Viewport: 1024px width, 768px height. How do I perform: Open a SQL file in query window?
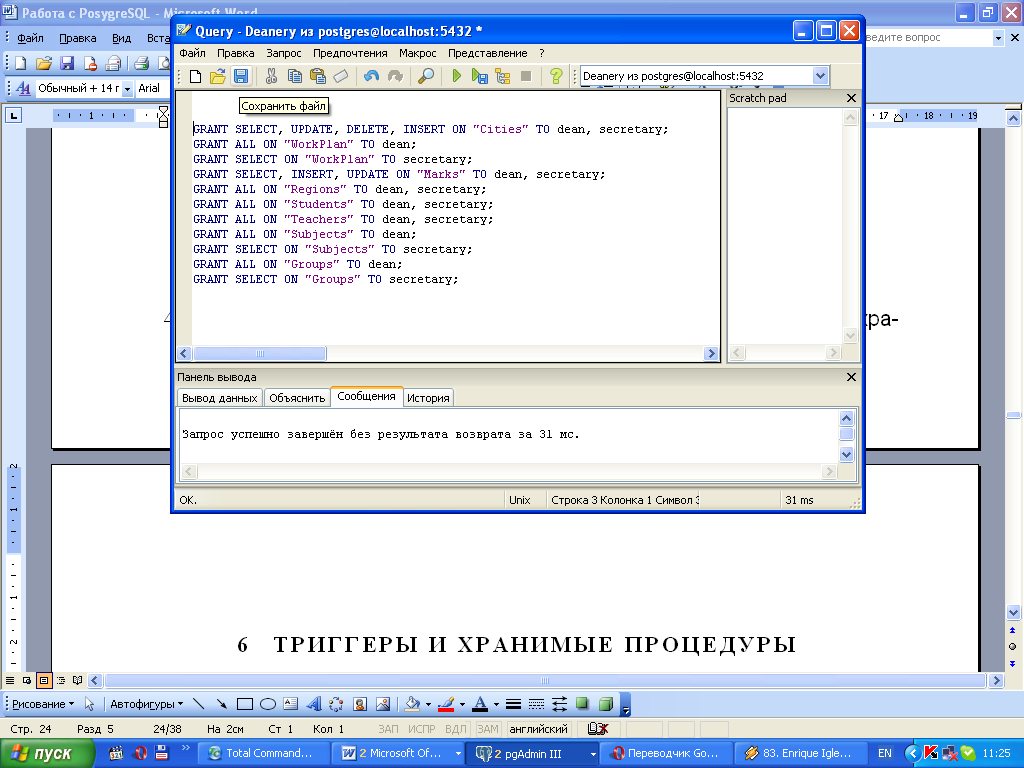[x=217, y=76]
